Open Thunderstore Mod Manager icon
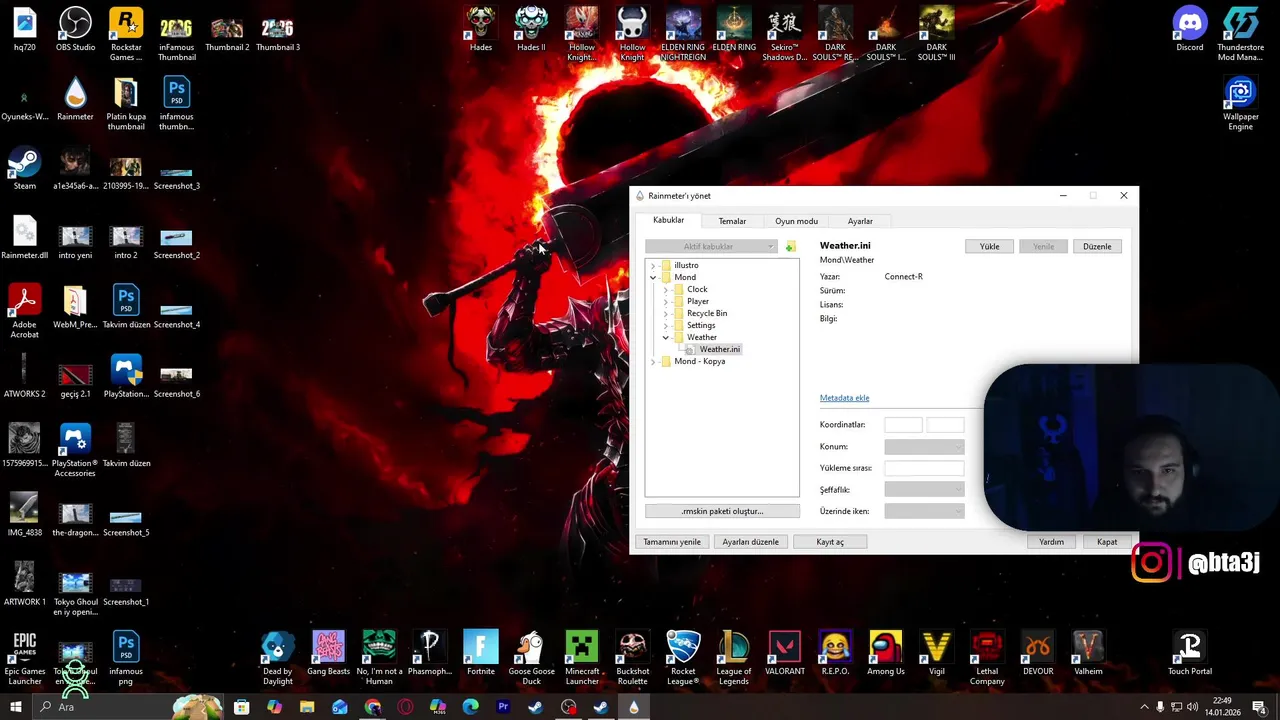Image resolution: width=1280 pixels, height=720 pixels. pyautogui.click(x=1240, y=33)
